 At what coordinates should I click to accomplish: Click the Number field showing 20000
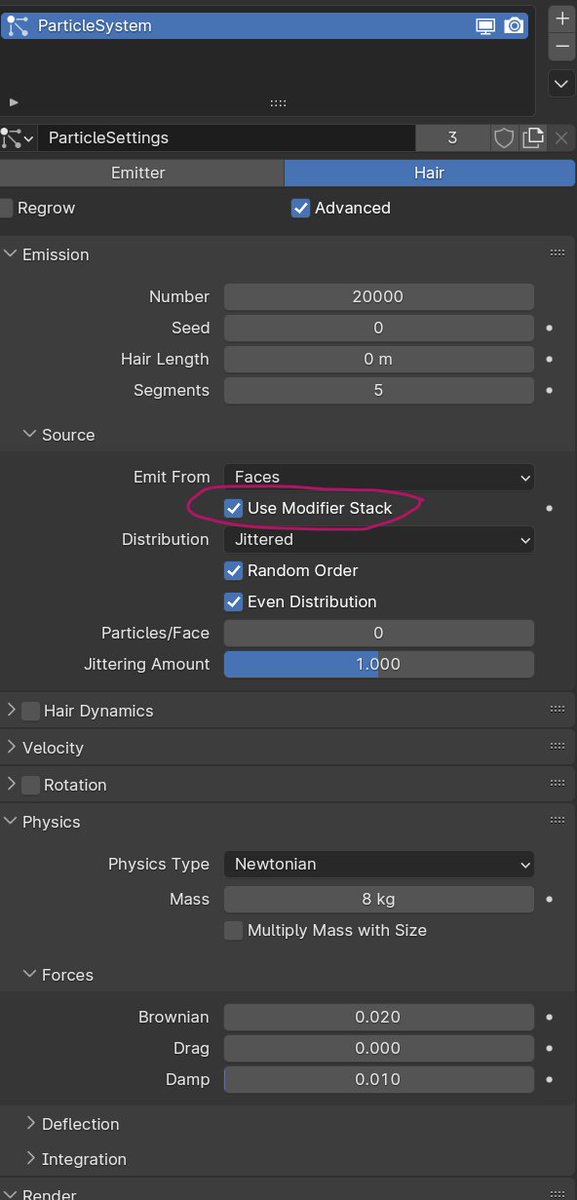pyautogui.click(x=379, y=297)
